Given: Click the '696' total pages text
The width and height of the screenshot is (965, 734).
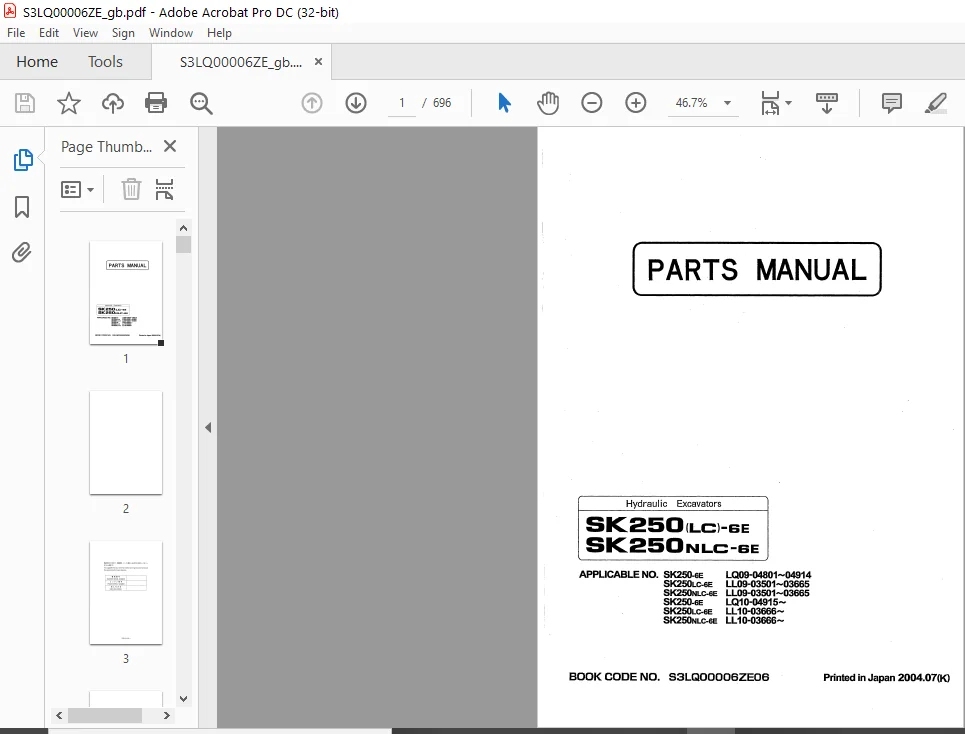Looking at the screenshot, I should pyautogui.click(x=442, y=103).
